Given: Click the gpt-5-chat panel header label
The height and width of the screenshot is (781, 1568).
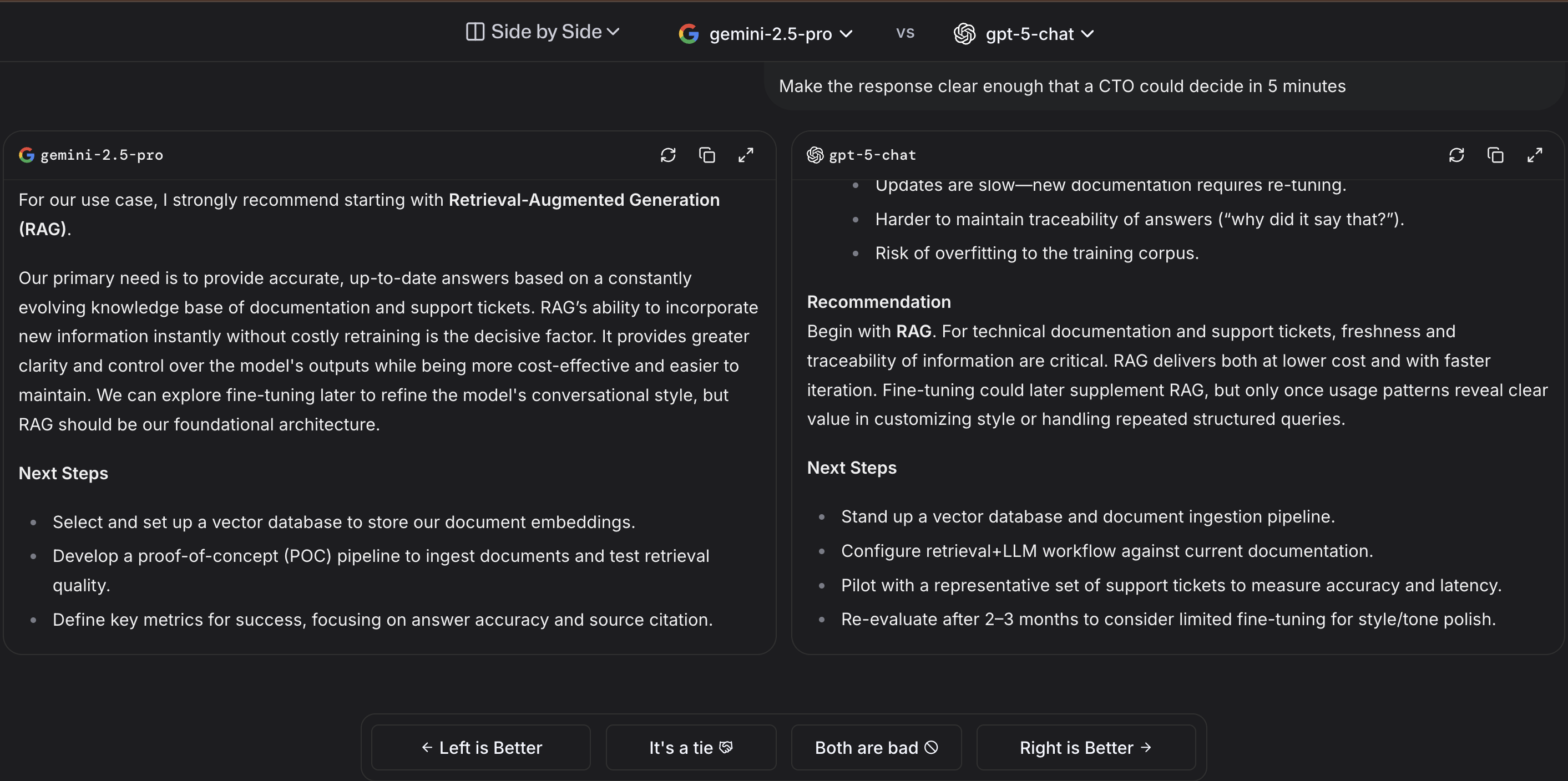Looking at the screenshot, I should (872, 155).
